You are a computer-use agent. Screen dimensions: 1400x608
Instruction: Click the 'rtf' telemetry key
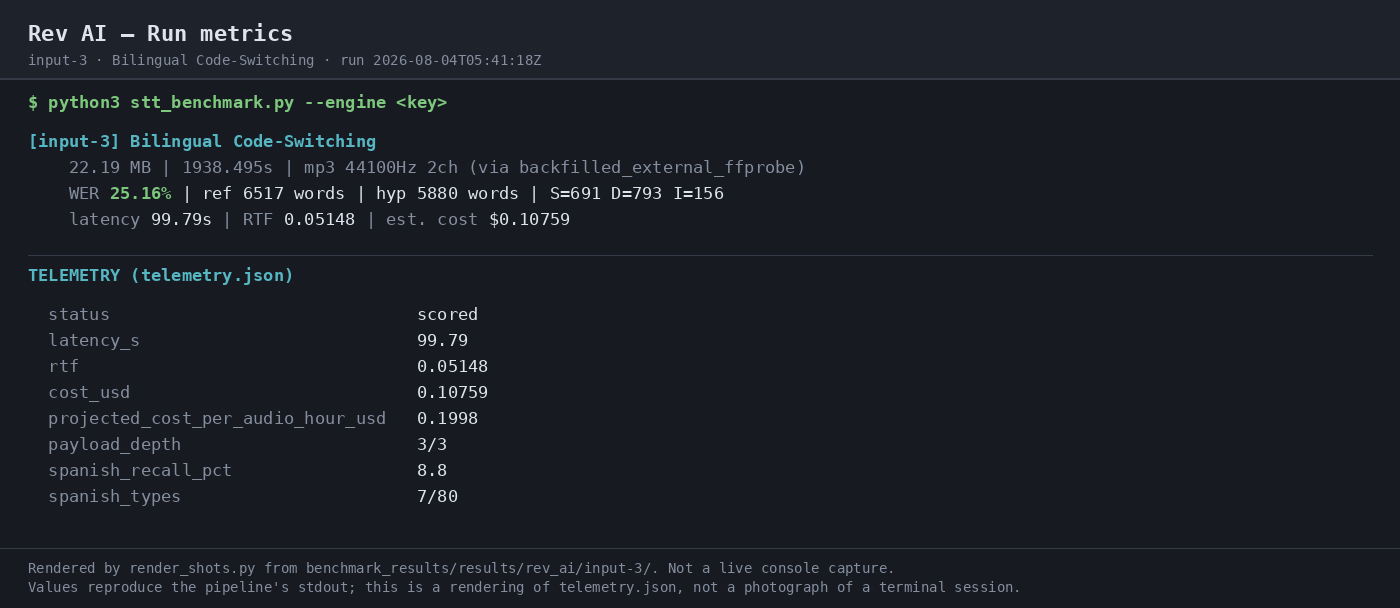coord(63,367)
